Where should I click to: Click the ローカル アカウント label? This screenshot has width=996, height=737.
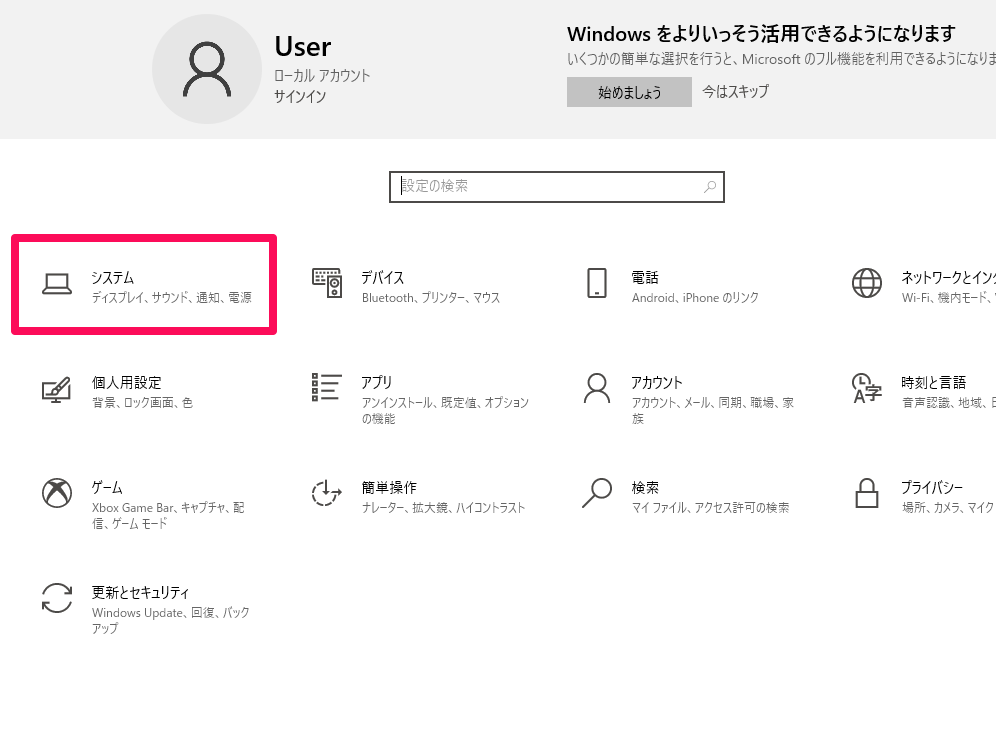click(x=322, y=76)
